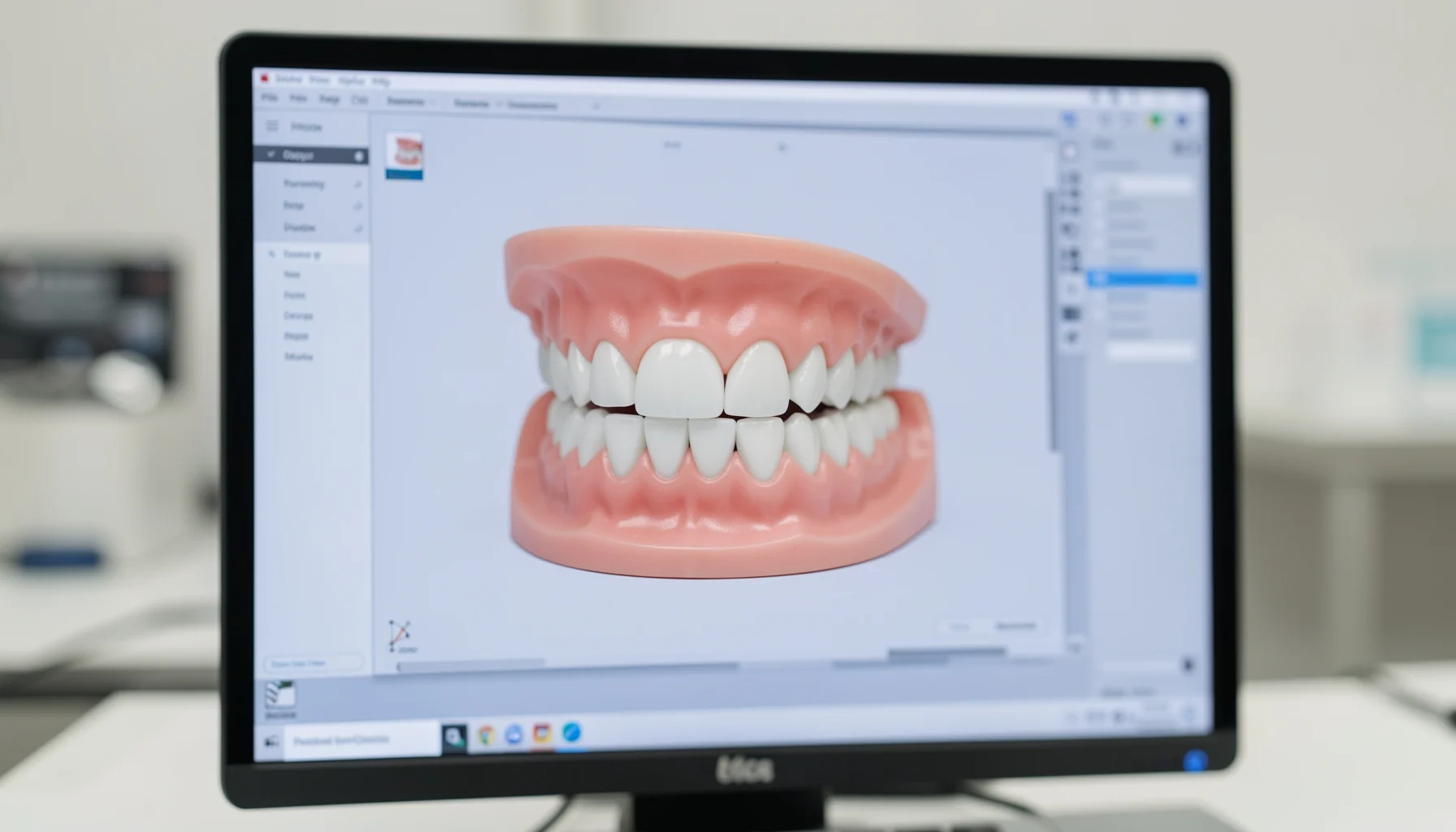Click the round icon on the highlighted sidebar header
This screenshot has height=832, width=1456.
[x=358, y=156]
